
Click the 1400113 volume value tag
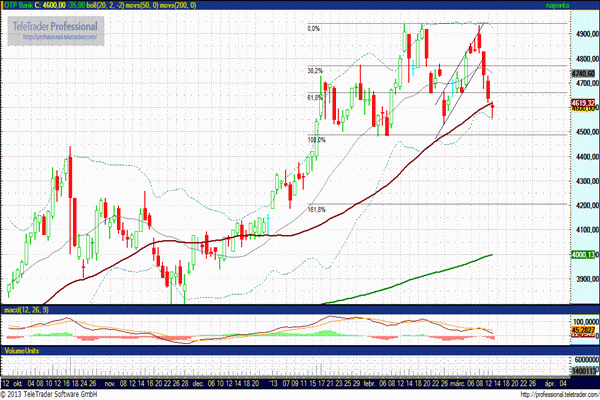[584, 371]
